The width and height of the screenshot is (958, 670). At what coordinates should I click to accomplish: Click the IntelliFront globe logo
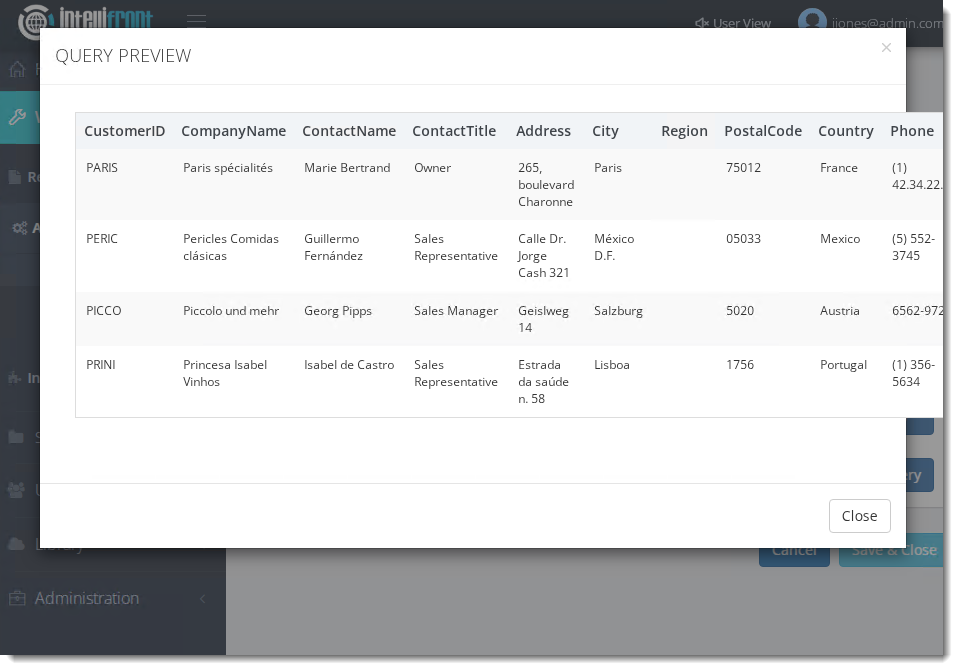click(36, 21)
